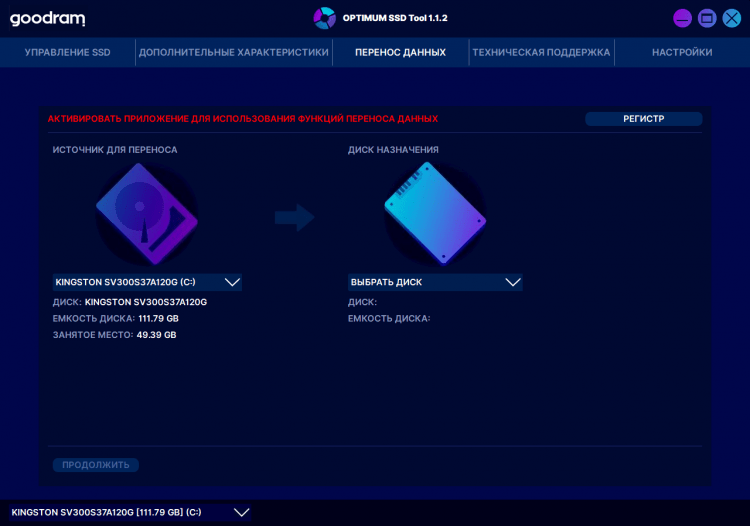The width and height of the screenshot is (750, 526).
Task: Click the ИСТОЧНИК ДЛЯ ПЕРЕНОСА label
Action: click(x=115, y=150)
